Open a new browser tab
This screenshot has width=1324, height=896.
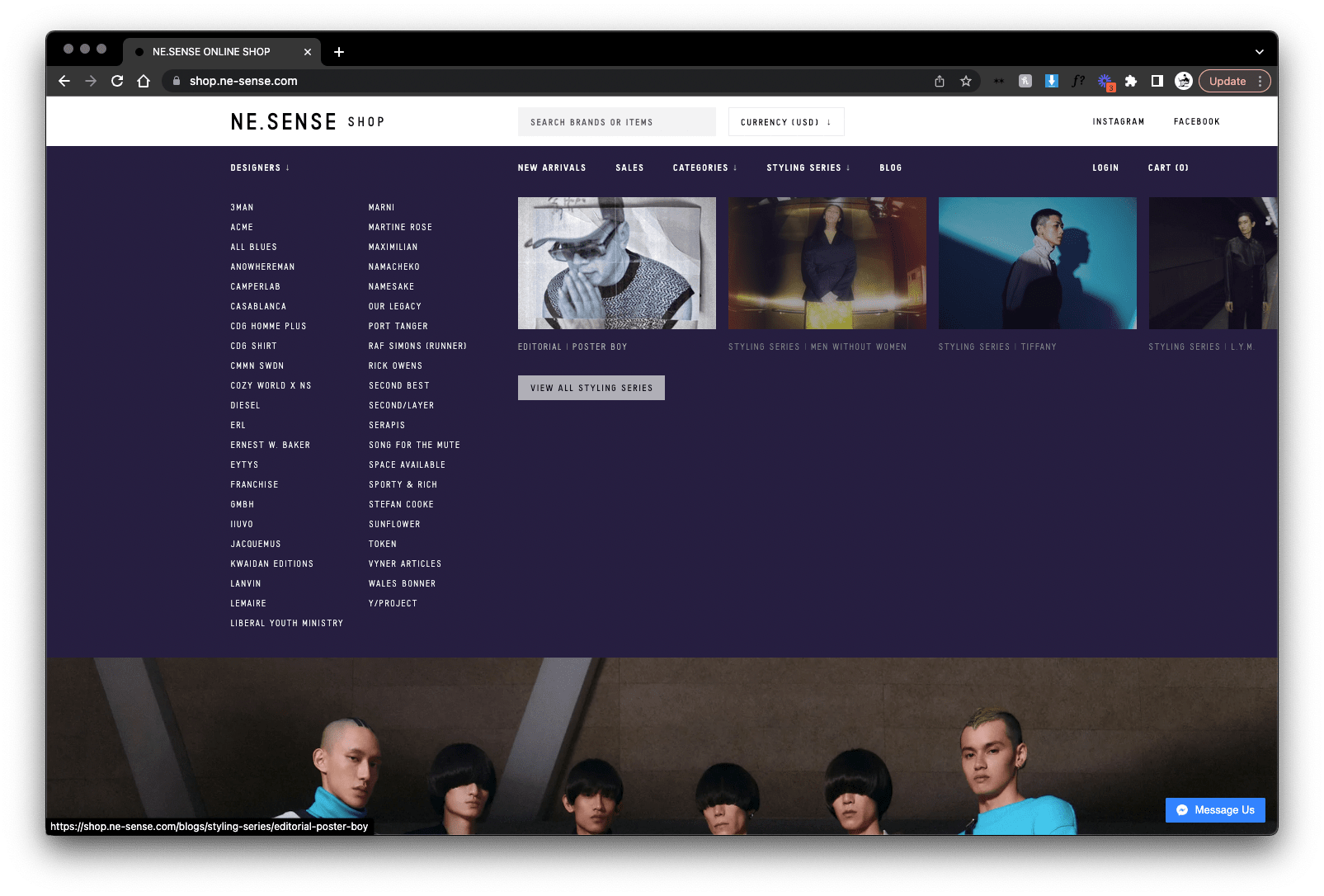click(339, 52)
